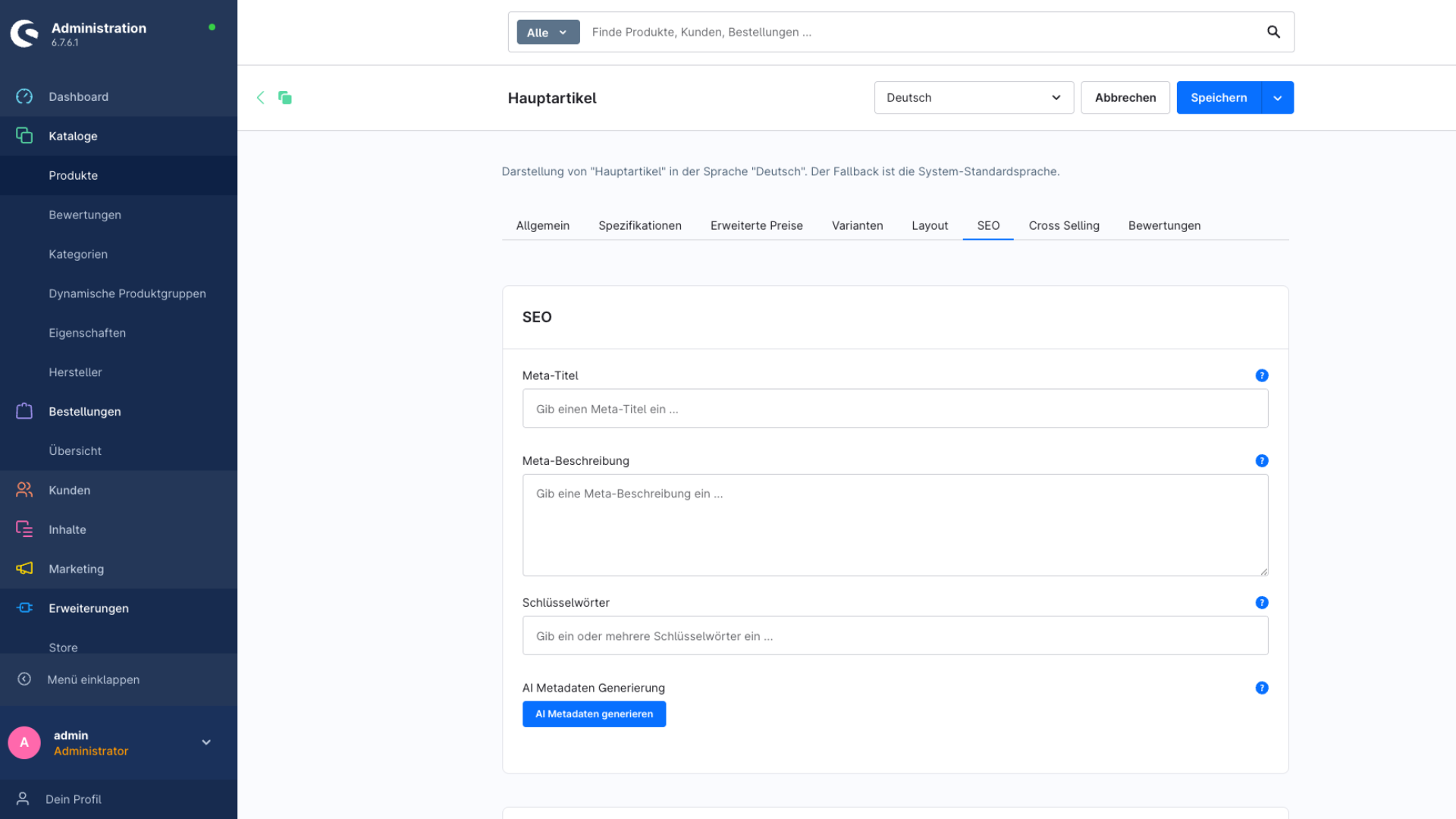This screenshot has width=1456, height=819.
Task: Open the Deutsch language dropdown
Action: [974, 97]
